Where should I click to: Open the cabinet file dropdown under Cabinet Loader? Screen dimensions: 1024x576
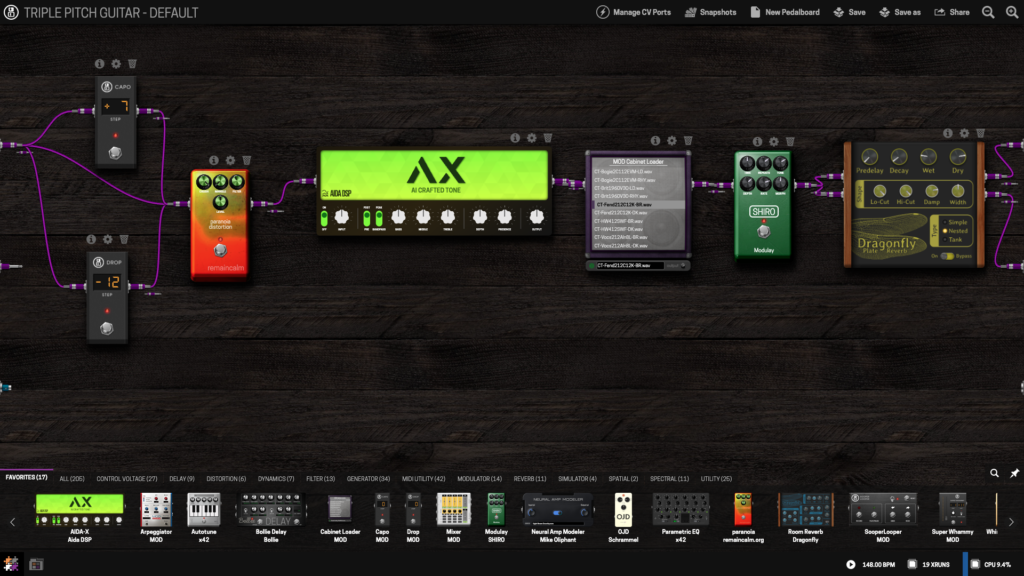tap(638, 265)
